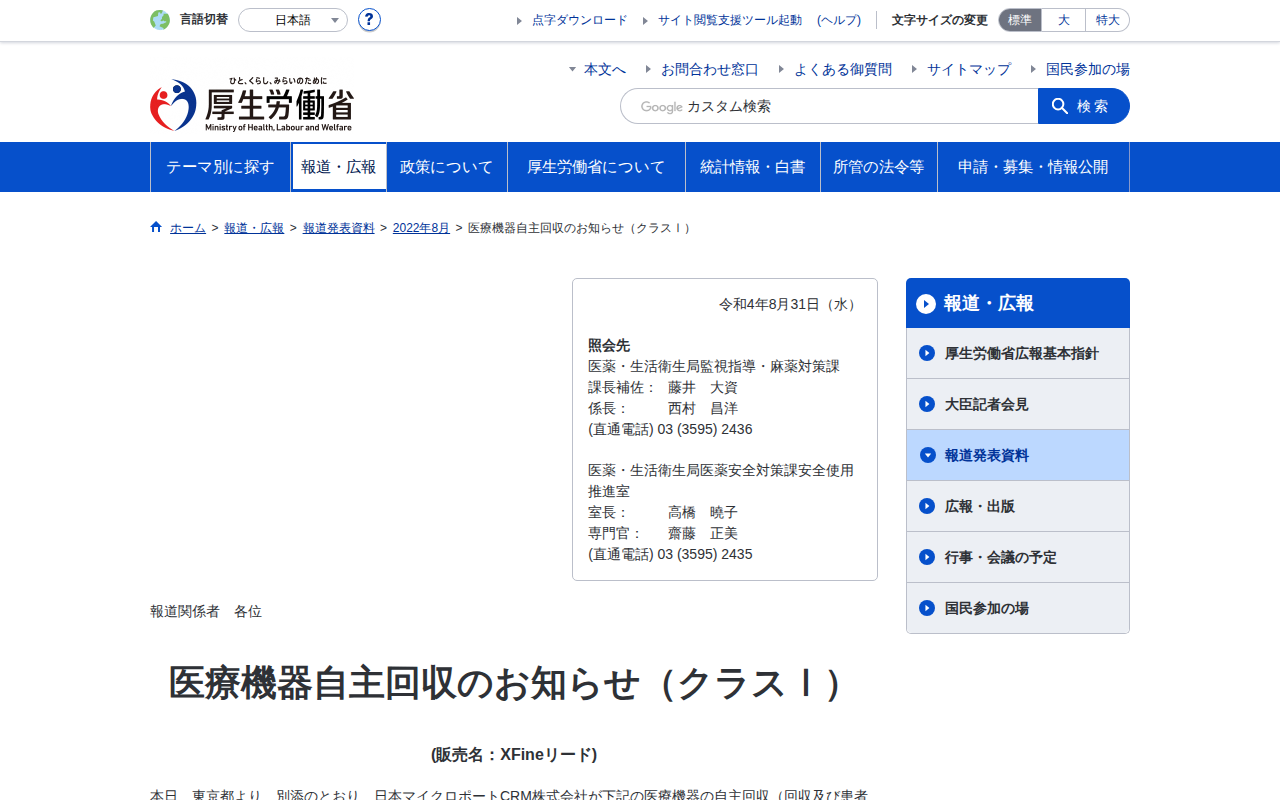Open 所管の法令等 navigation menu
The image size is (1280, 800).
click(879, 167)
